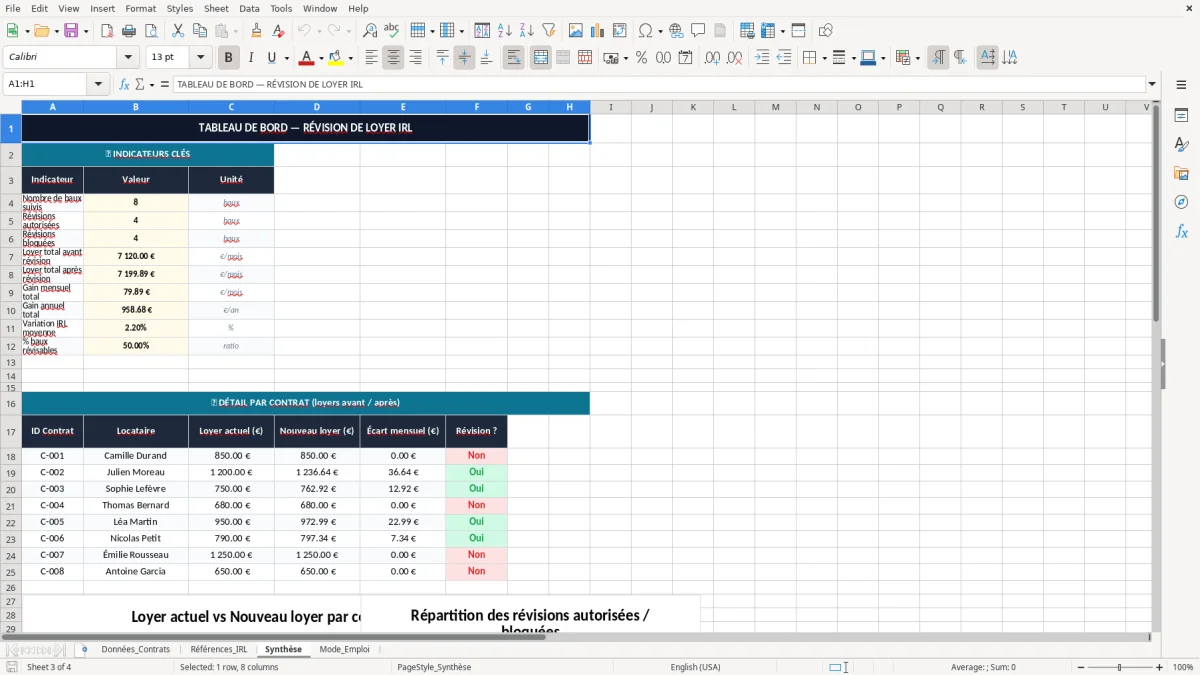The width and height of the screenshot is (1200, 675).
Task: Toggle bold formatting
Action: pyautogui.click(x=229, y=58)
